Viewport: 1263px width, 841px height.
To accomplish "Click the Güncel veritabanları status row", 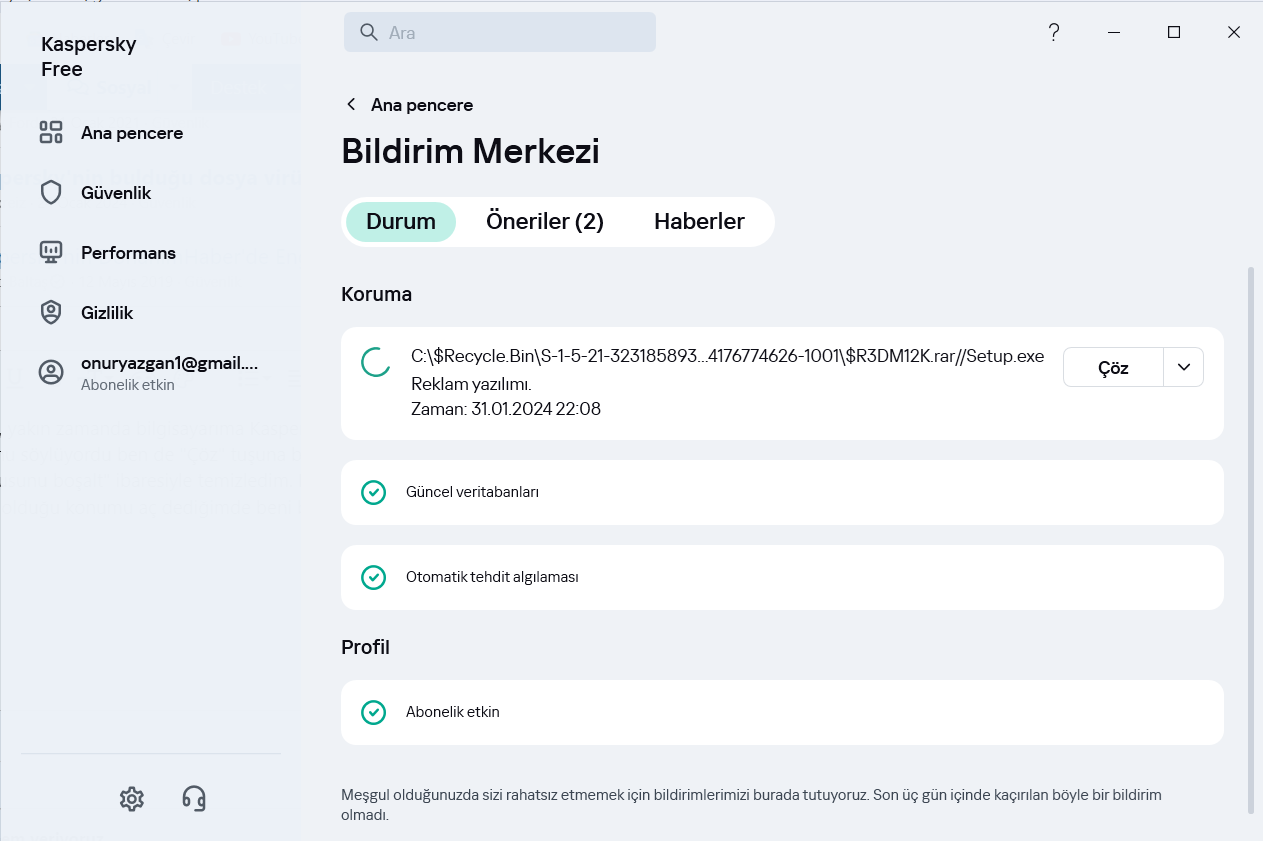I will tap(782, 492).
